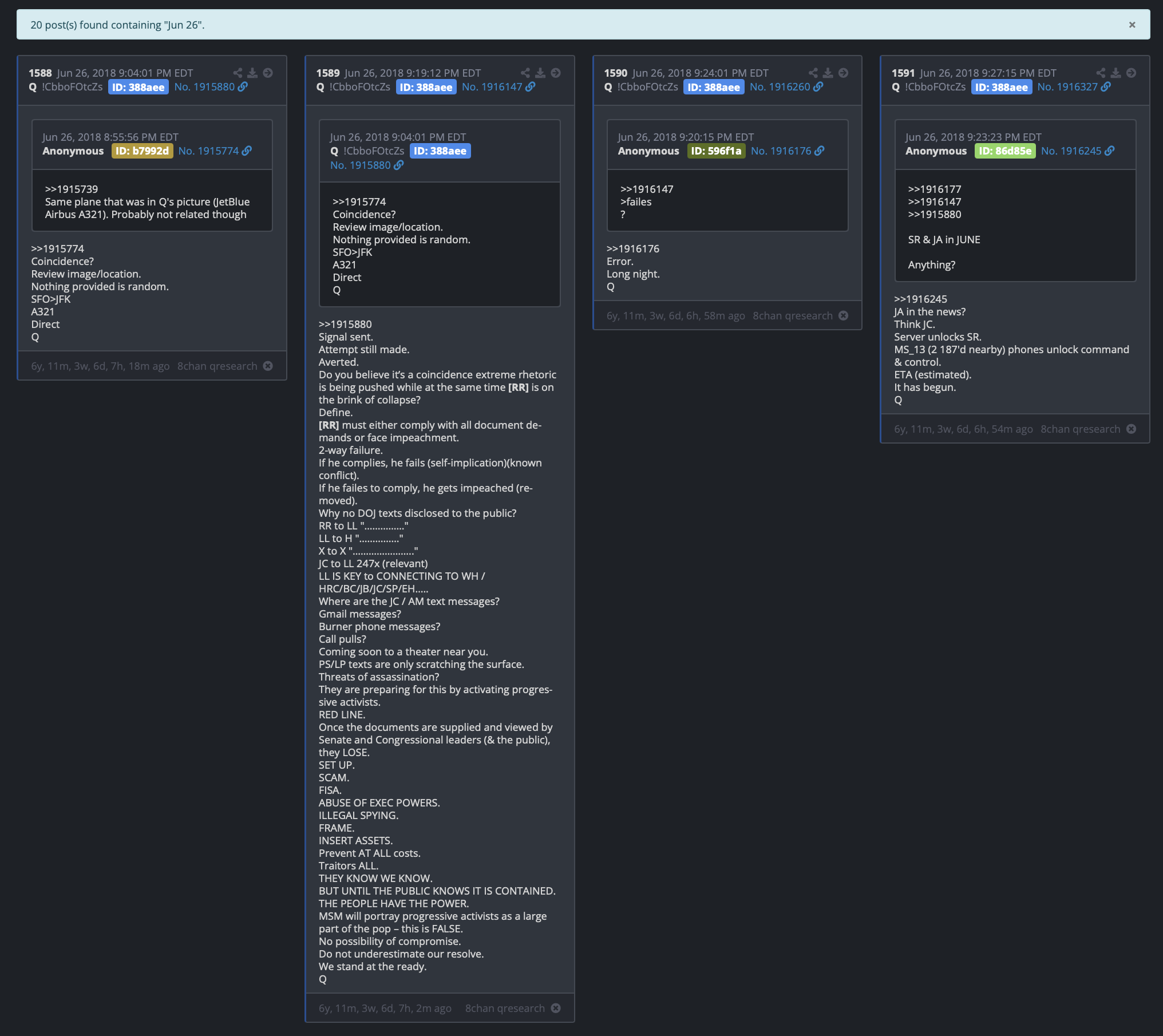
Task: Click Anonymous name in quoted post 1916176
Action: 648,151
